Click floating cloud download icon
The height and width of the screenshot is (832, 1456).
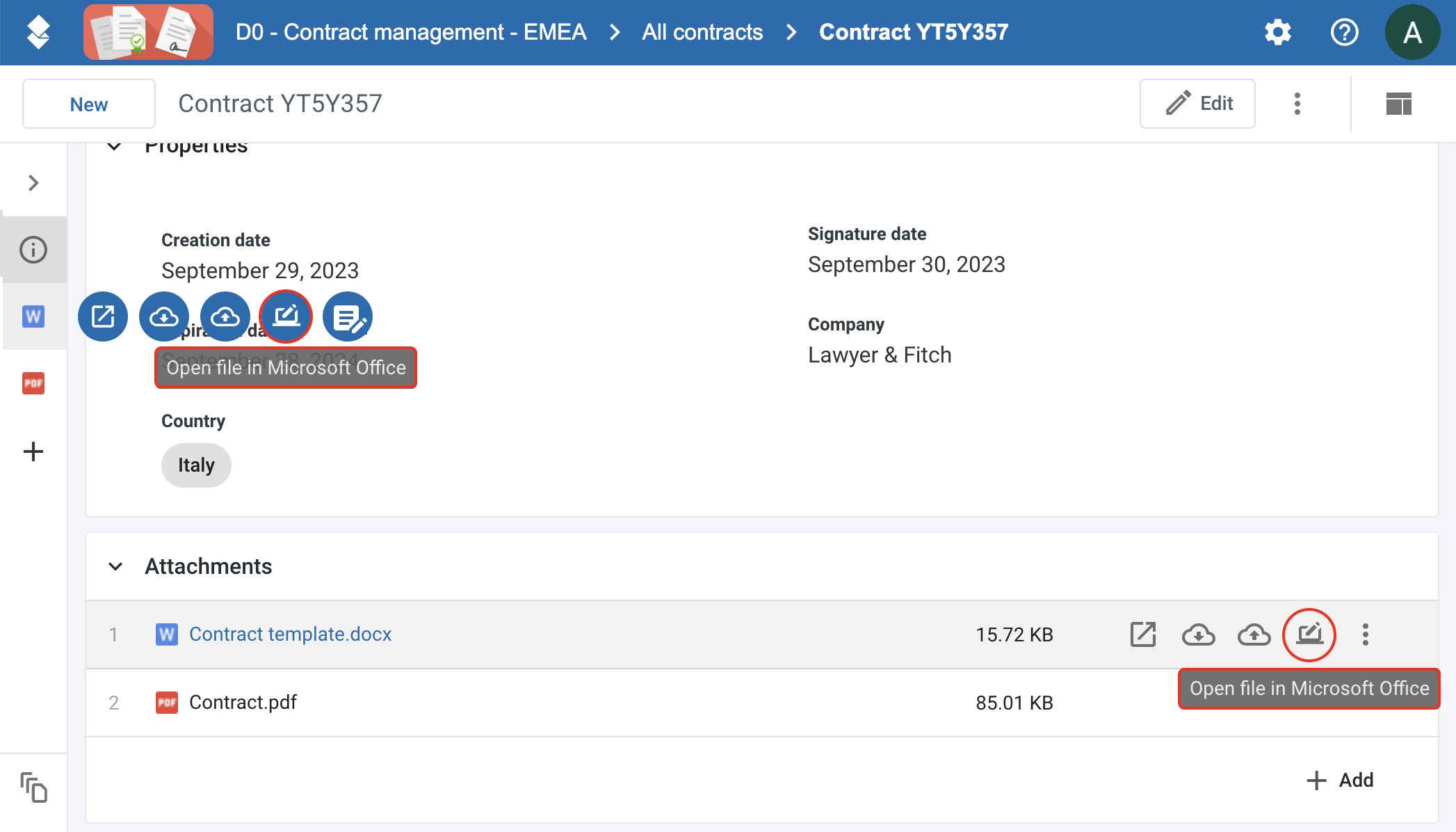pyautogui.click(x=164, y=317)
